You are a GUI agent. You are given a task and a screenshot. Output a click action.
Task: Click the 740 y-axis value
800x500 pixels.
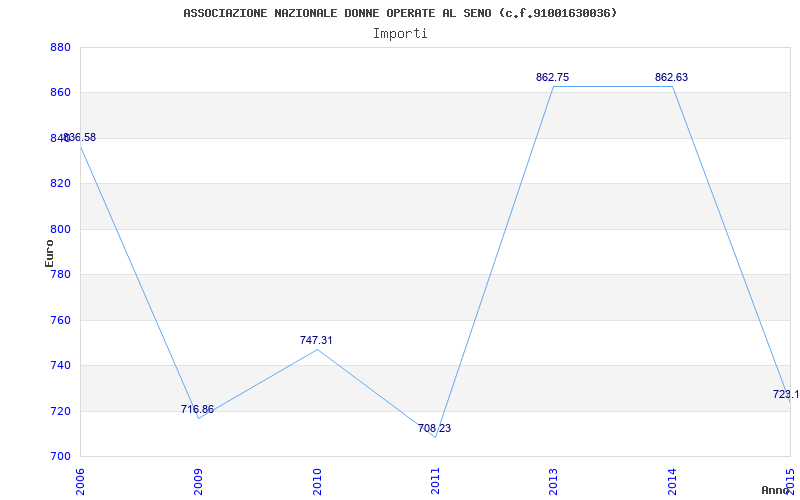click(60, 366)
